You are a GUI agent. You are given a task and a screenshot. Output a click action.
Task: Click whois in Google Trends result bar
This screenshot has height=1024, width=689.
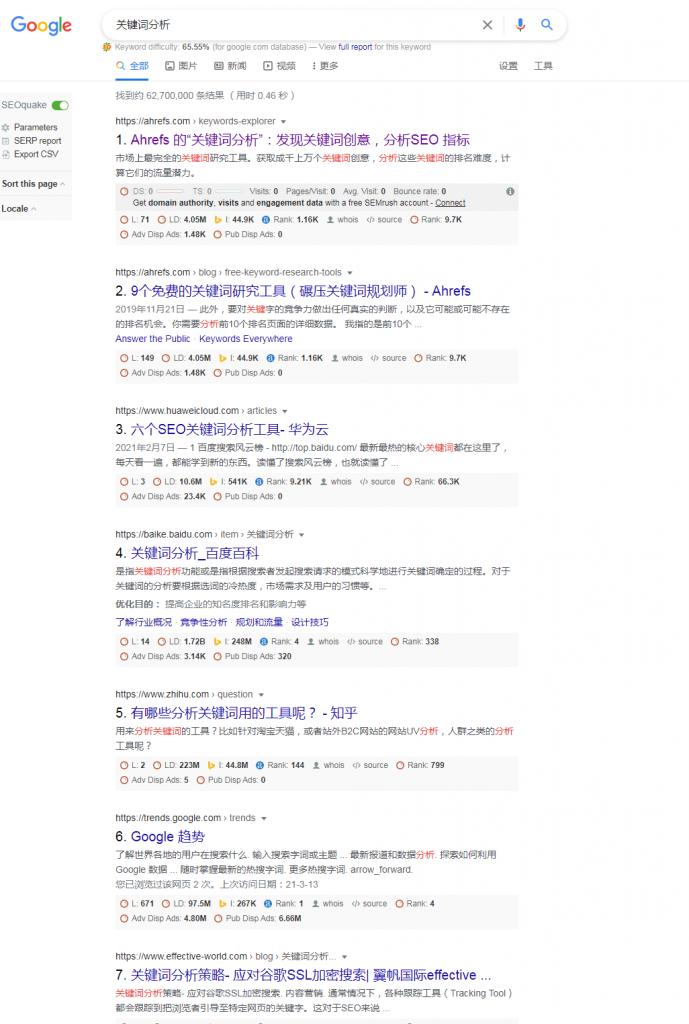[328, 904]
